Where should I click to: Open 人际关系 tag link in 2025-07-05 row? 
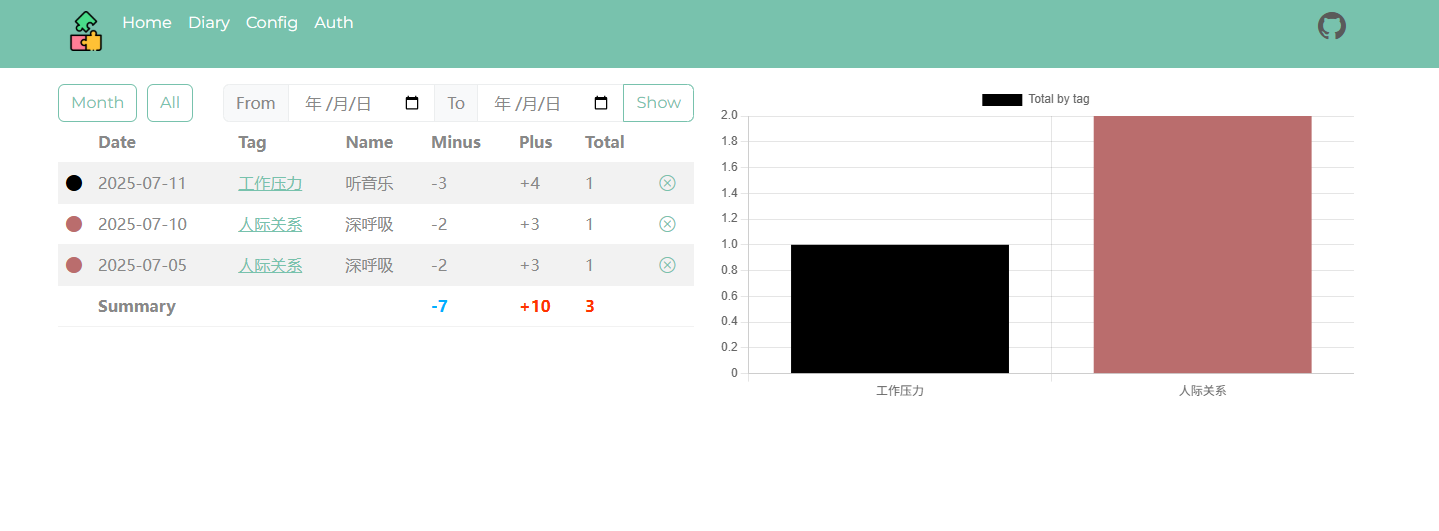coord(270,266)
